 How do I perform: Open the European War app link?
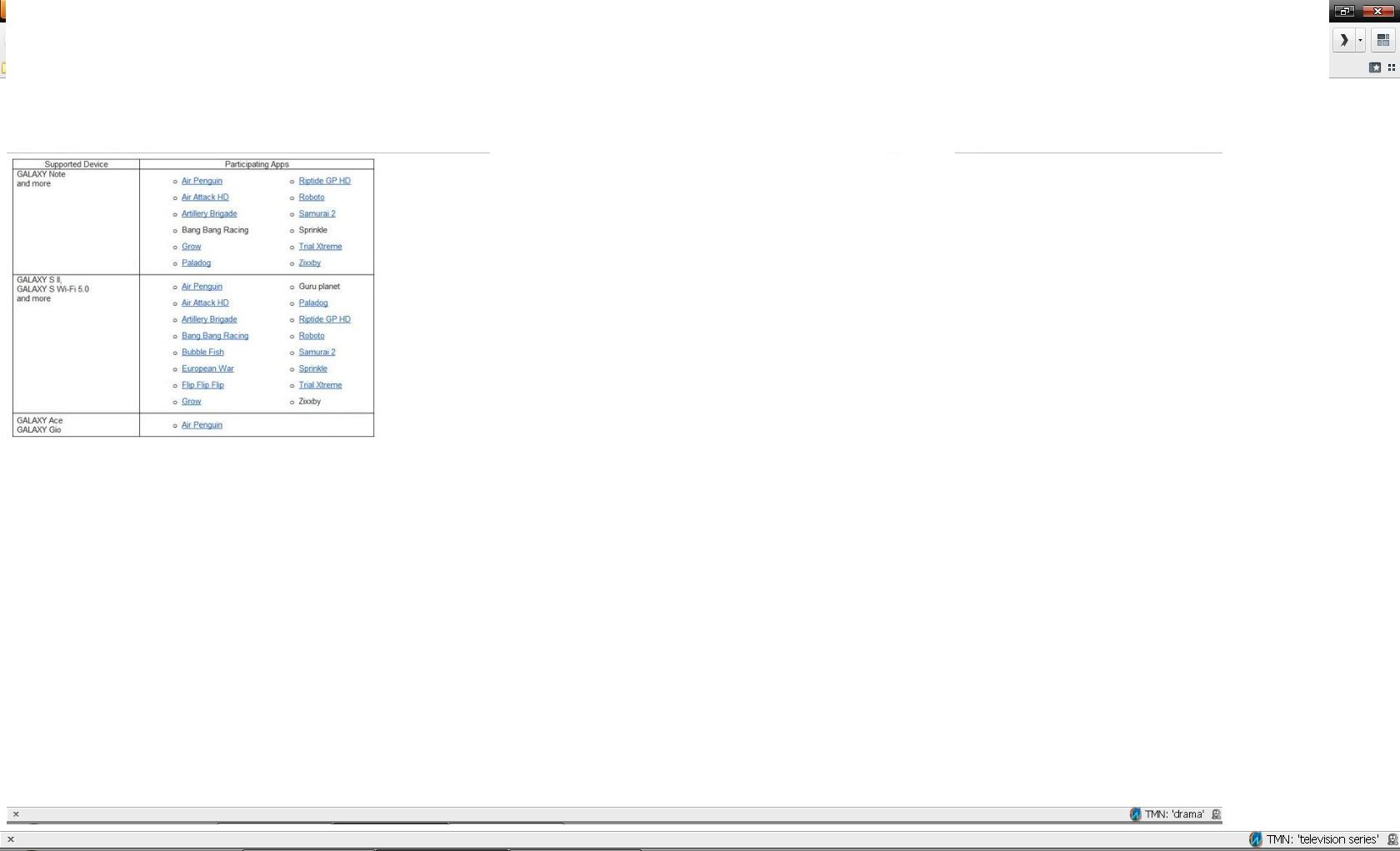pyautogui.click(x=207, y=368)
